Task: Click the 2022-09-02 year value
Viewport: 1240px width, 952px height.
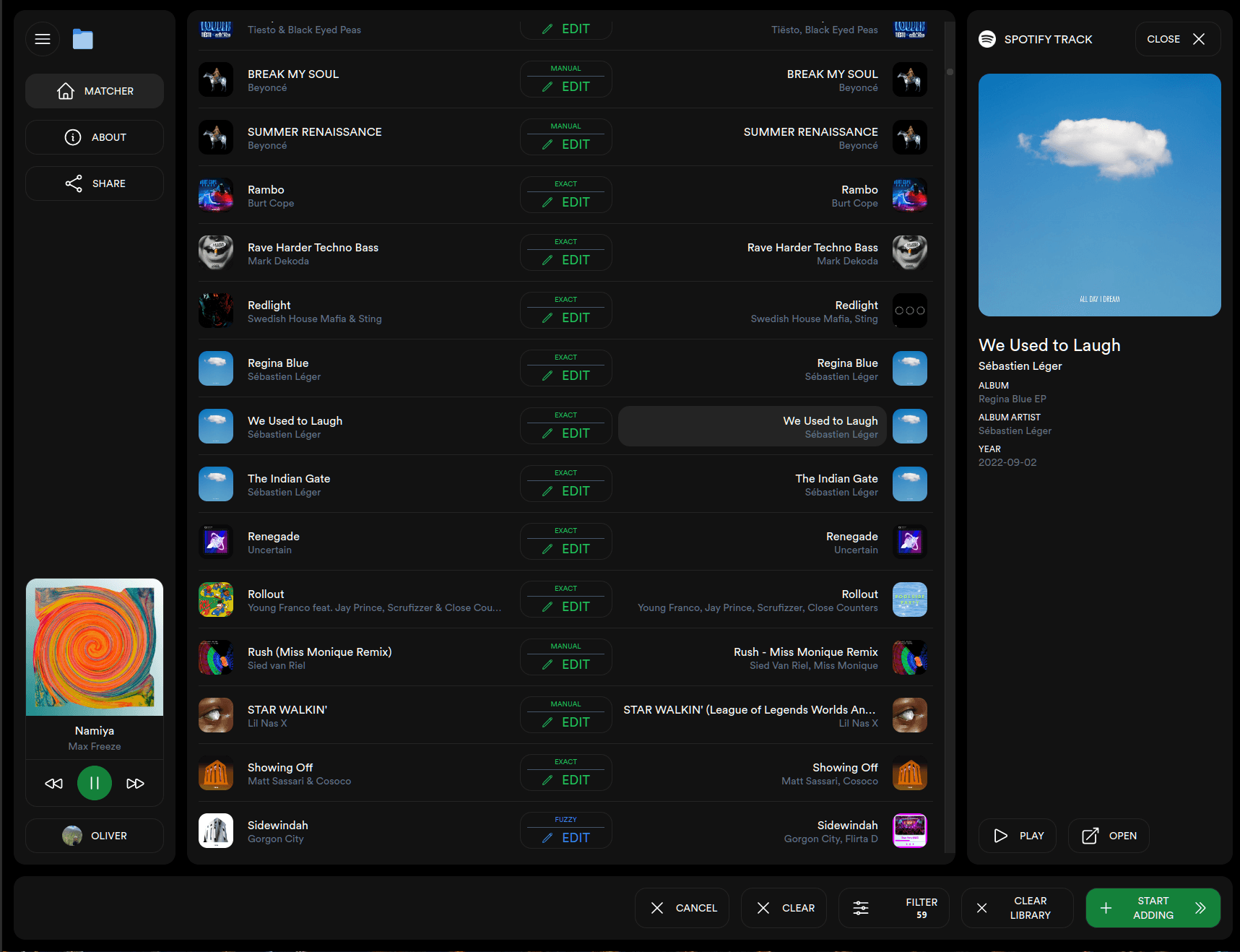Action: click(x=1007, y=462)
